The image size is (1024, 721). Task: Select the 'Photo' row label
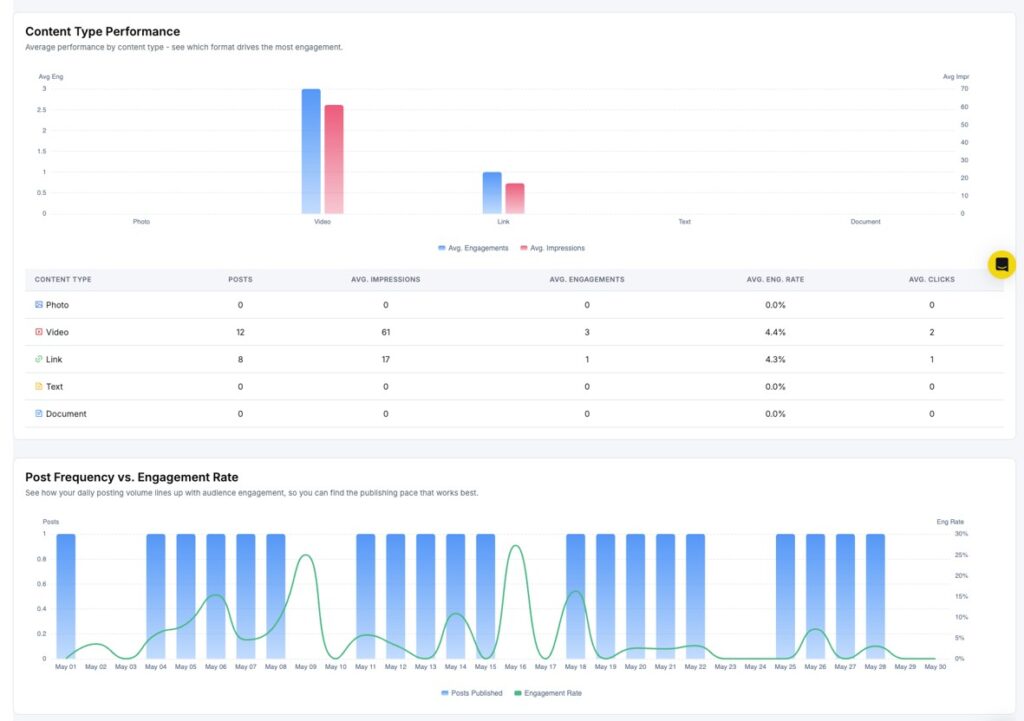[57, 305]
